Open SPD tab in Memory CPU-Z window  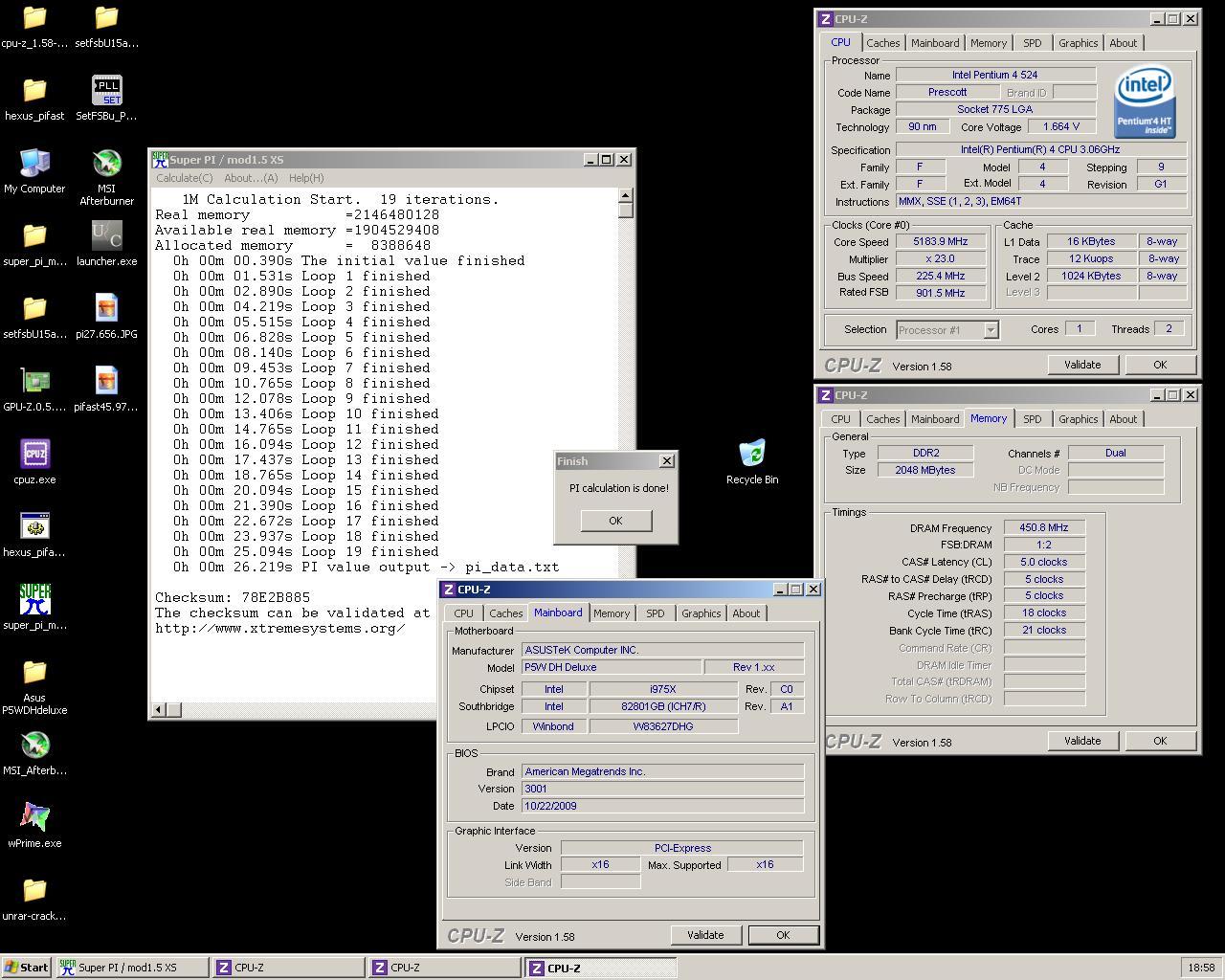click(x=1032, y=419)
